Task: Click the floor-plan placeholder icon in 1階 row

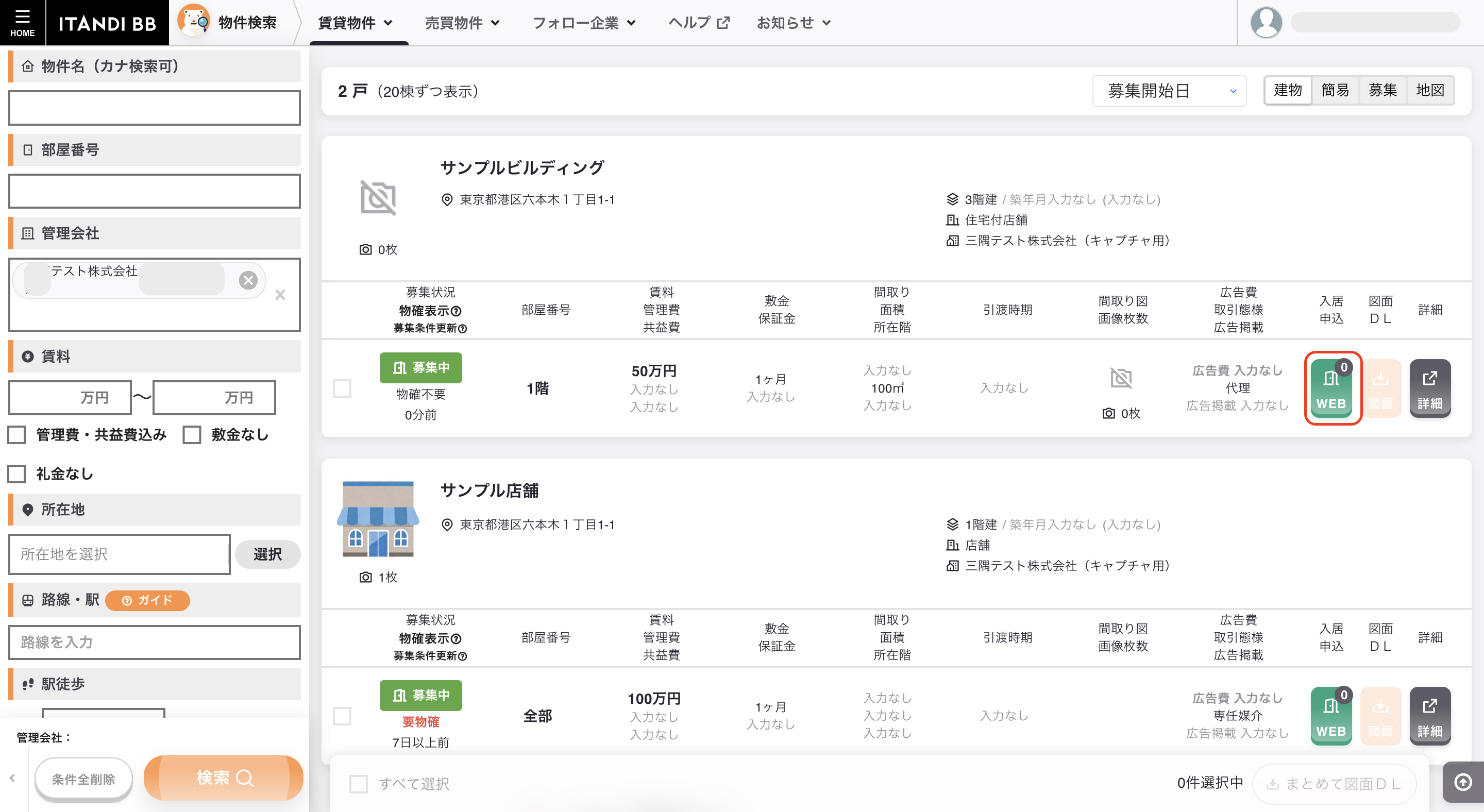Action: (x=1121, y=378)
